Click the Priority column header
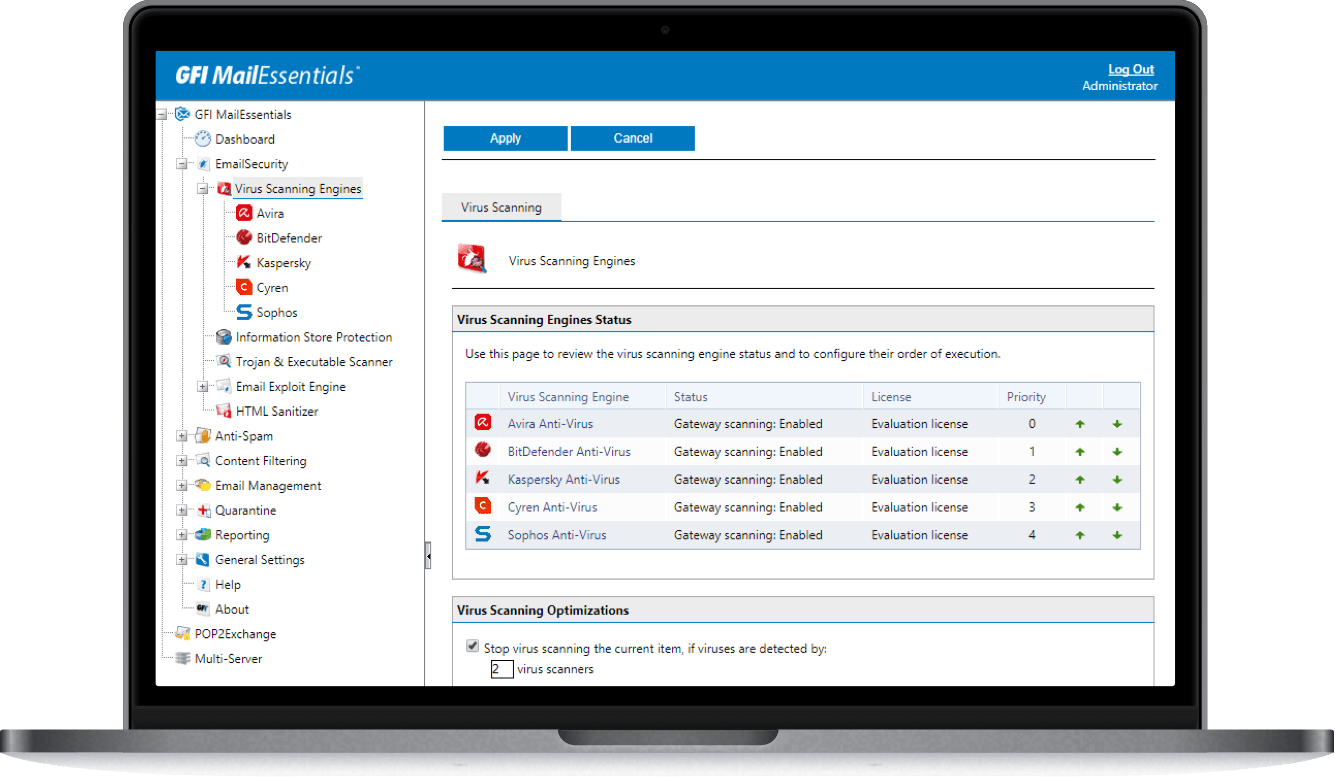Screen dimensions: 1335x777 pos(1026,397)
